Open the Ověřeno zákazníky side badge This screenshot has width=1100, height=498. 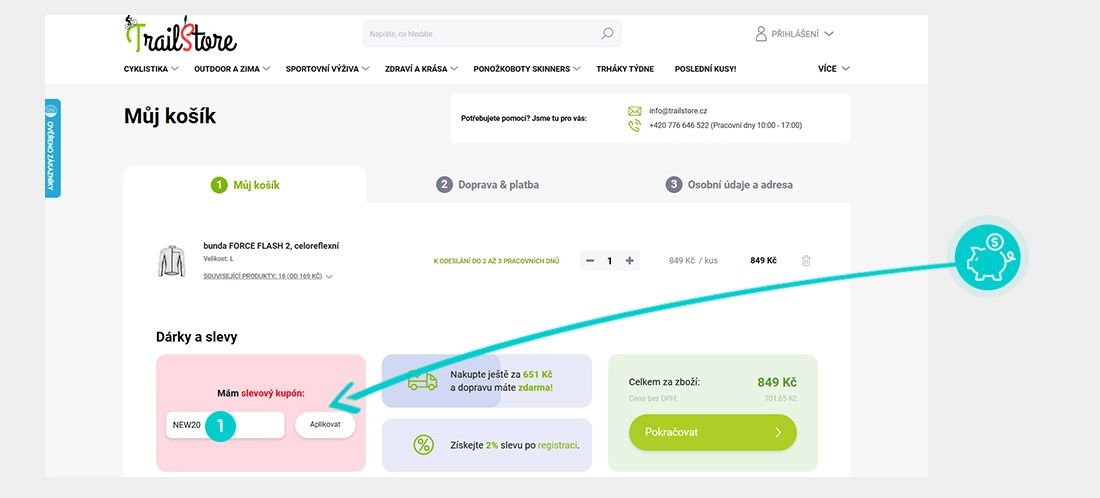pos(53,148)
